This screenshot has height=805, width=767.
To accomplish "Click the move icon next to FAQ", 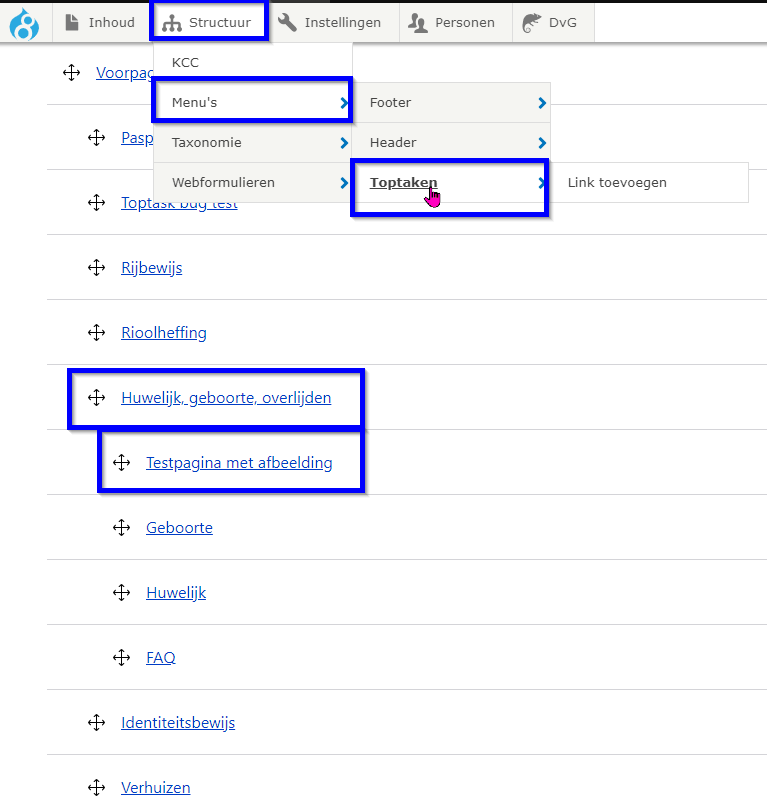I will click(121, 657).
